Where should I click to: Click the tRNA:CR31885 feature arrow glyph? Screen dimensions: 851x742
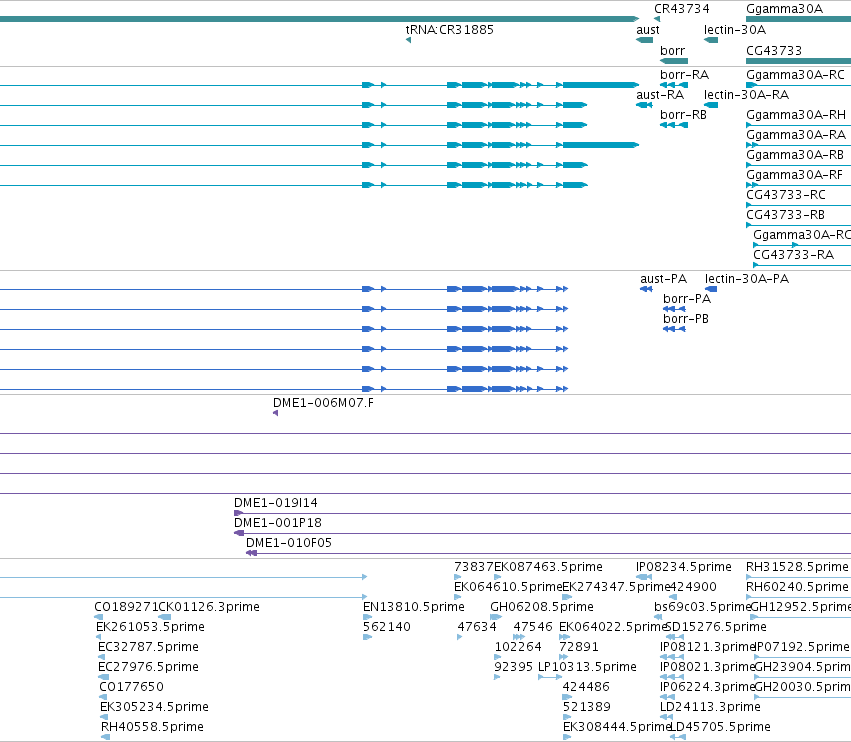pyautogui.click(x=408, y=40)
